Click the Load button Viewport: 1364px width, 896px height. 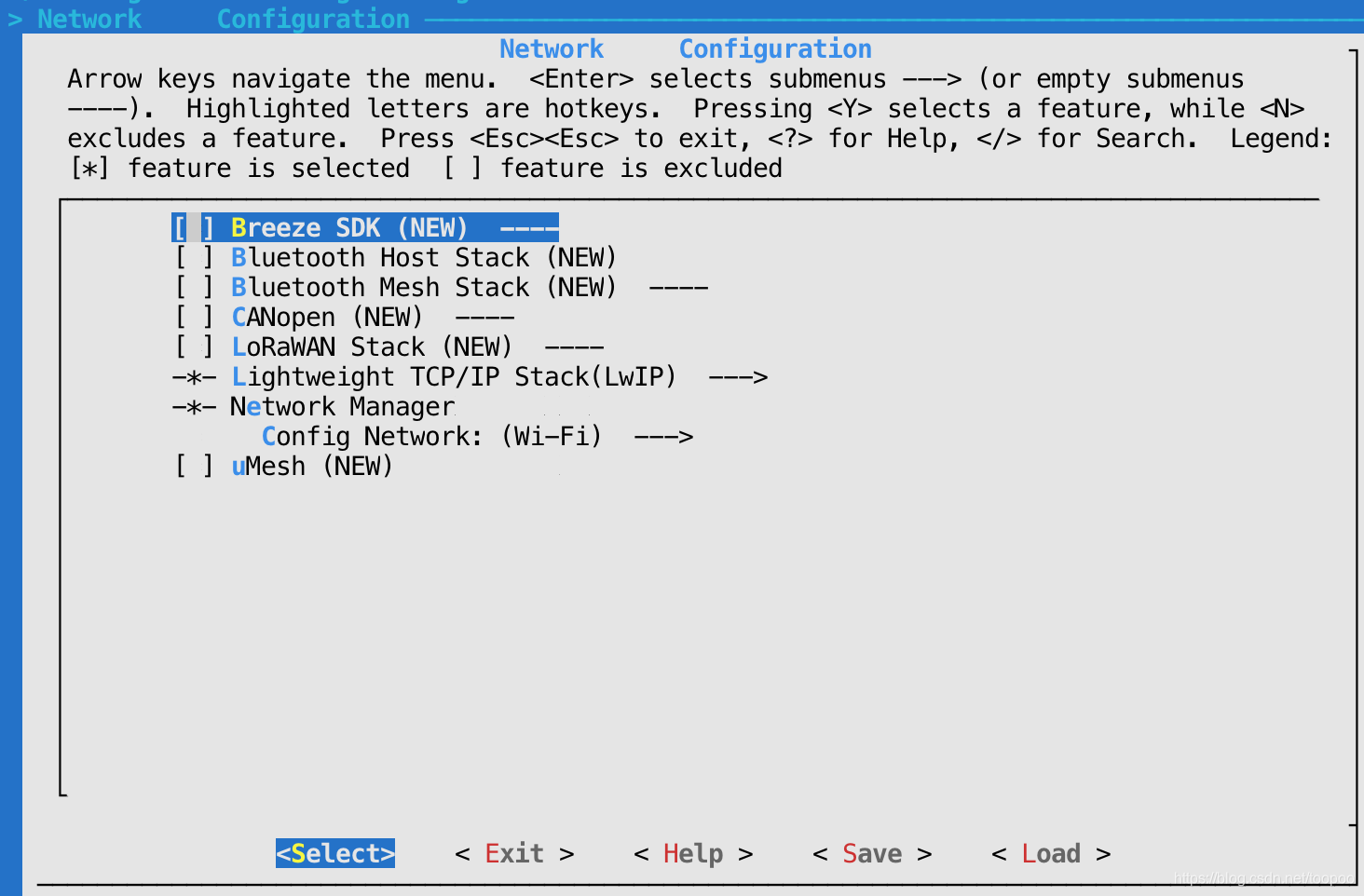tap(1051, 854)
